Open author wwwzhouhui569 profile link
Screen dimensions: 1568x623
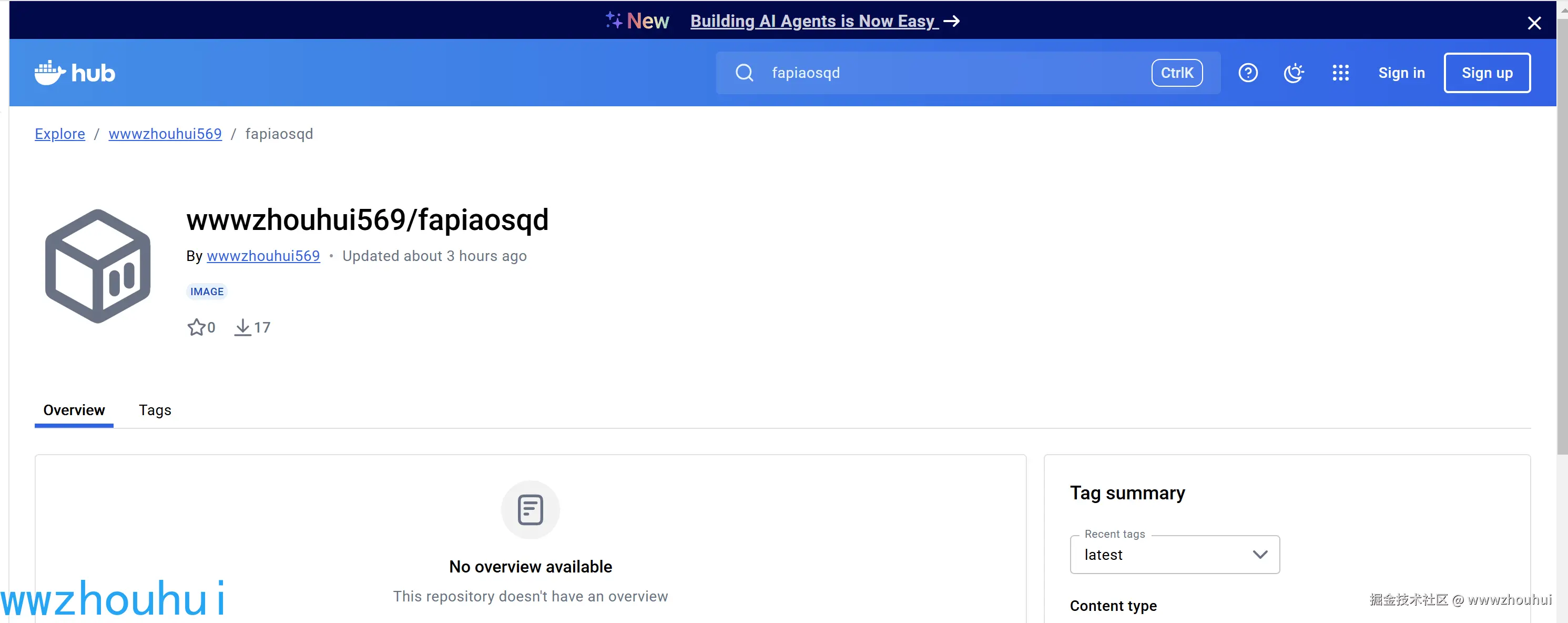[263, 256]
